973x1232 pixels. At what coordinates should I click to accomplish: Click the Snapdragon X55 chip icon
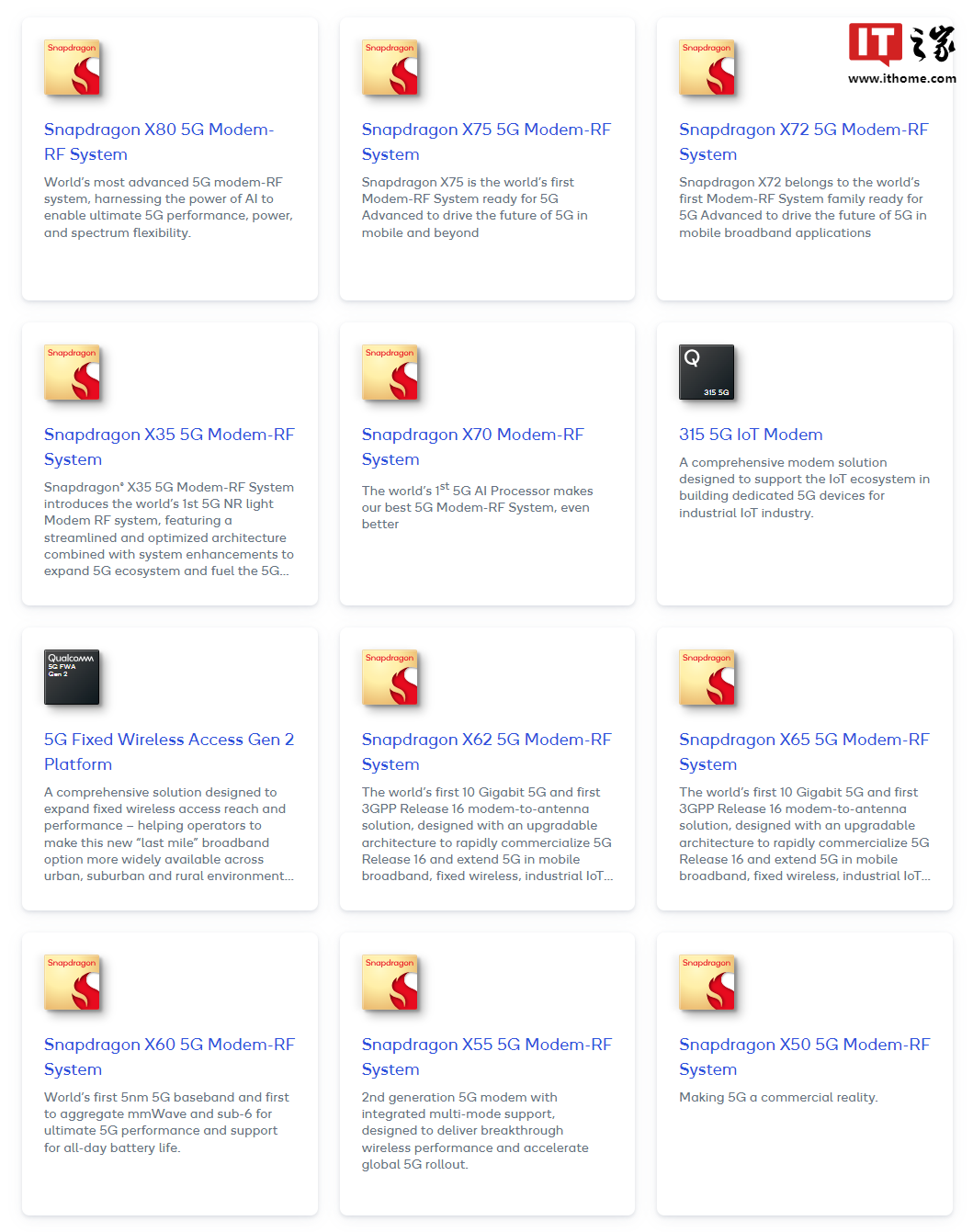(390, 983)
